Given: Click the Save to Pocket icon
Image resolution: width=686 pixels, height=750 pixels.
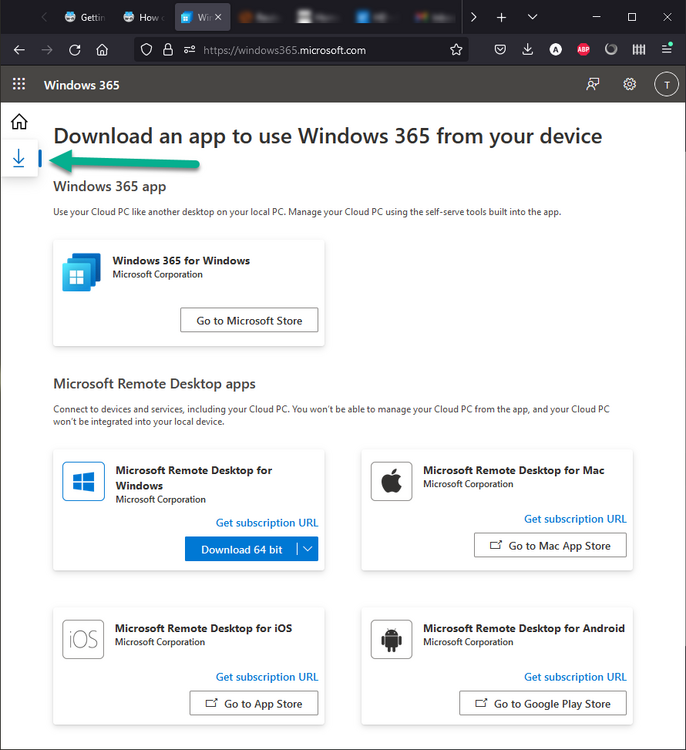Looking at the screenshot, I should pos(500,49).
